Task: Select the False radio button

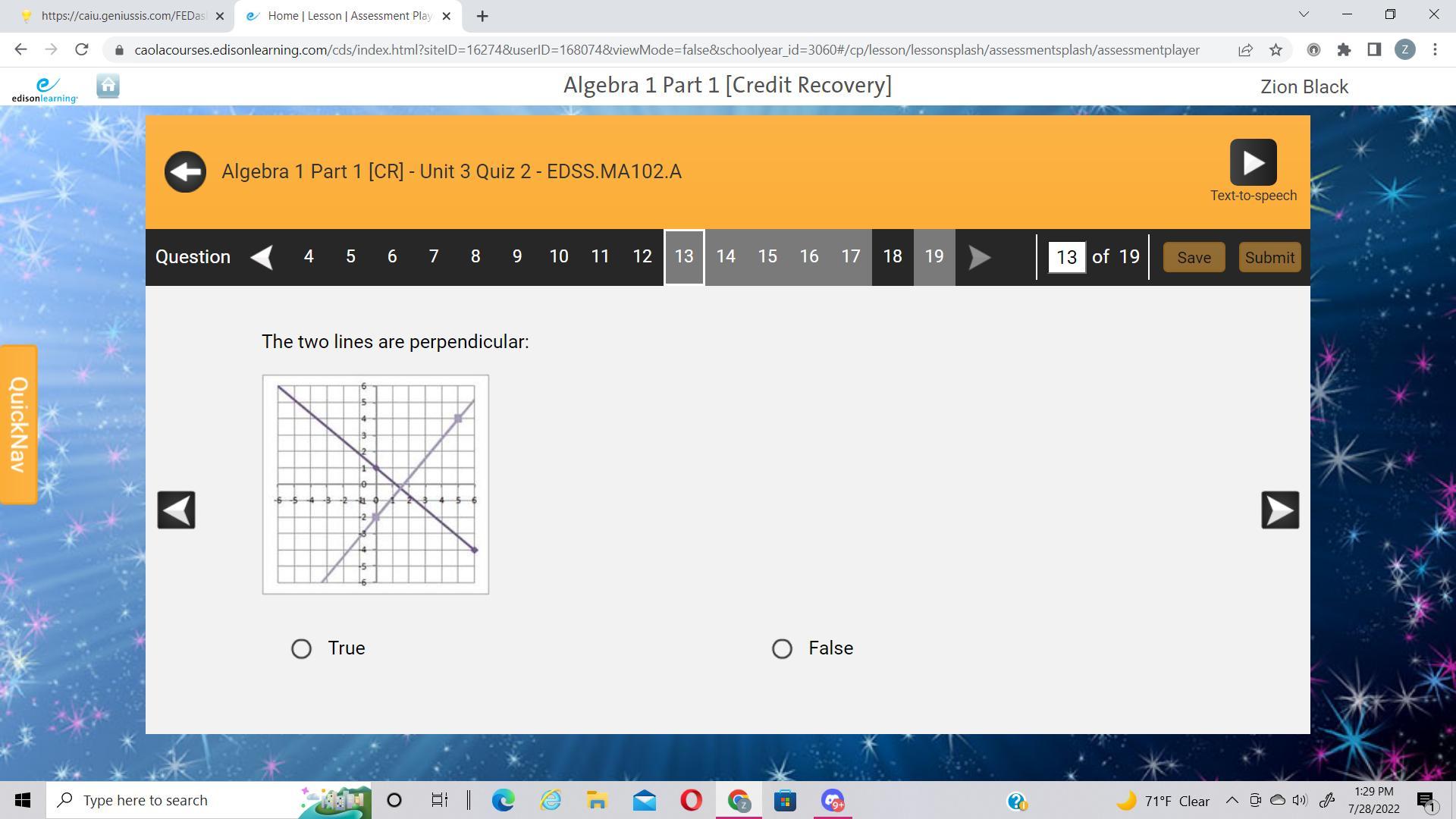Action: point(782,648)
